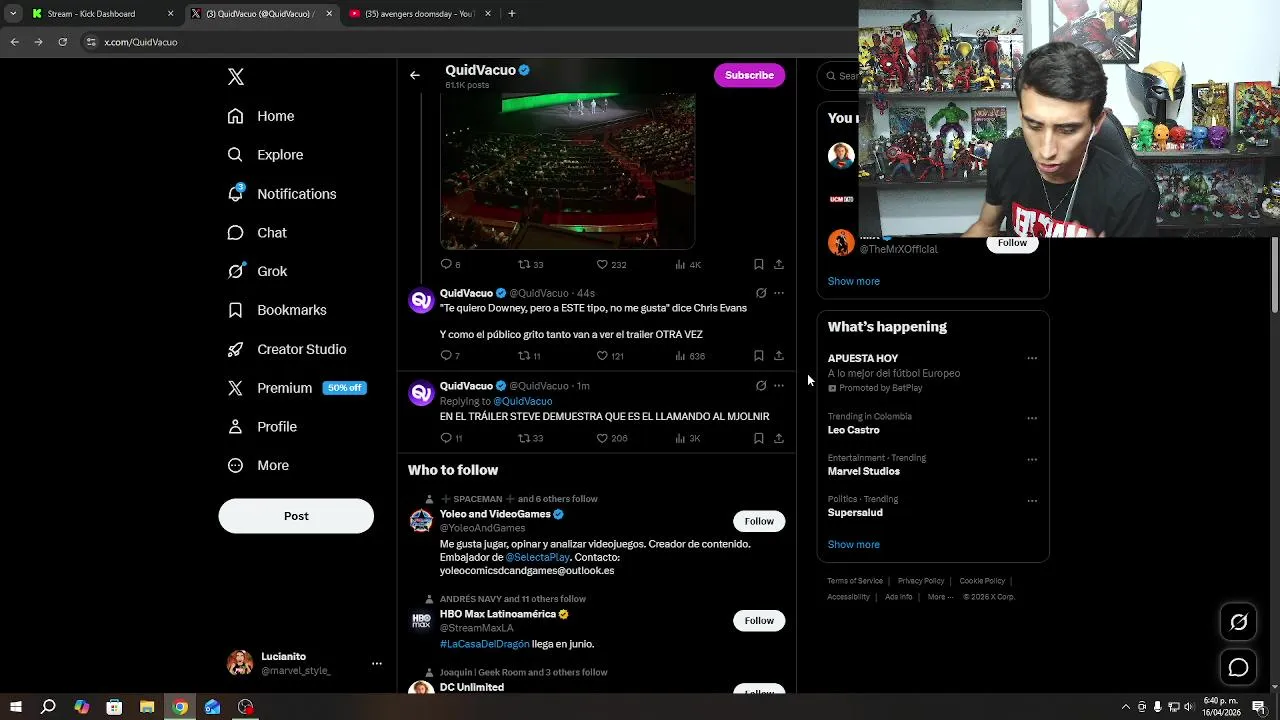Follow Yoleo and VideoGames
The image size is (1280, 720).
[x=759, y=521]
